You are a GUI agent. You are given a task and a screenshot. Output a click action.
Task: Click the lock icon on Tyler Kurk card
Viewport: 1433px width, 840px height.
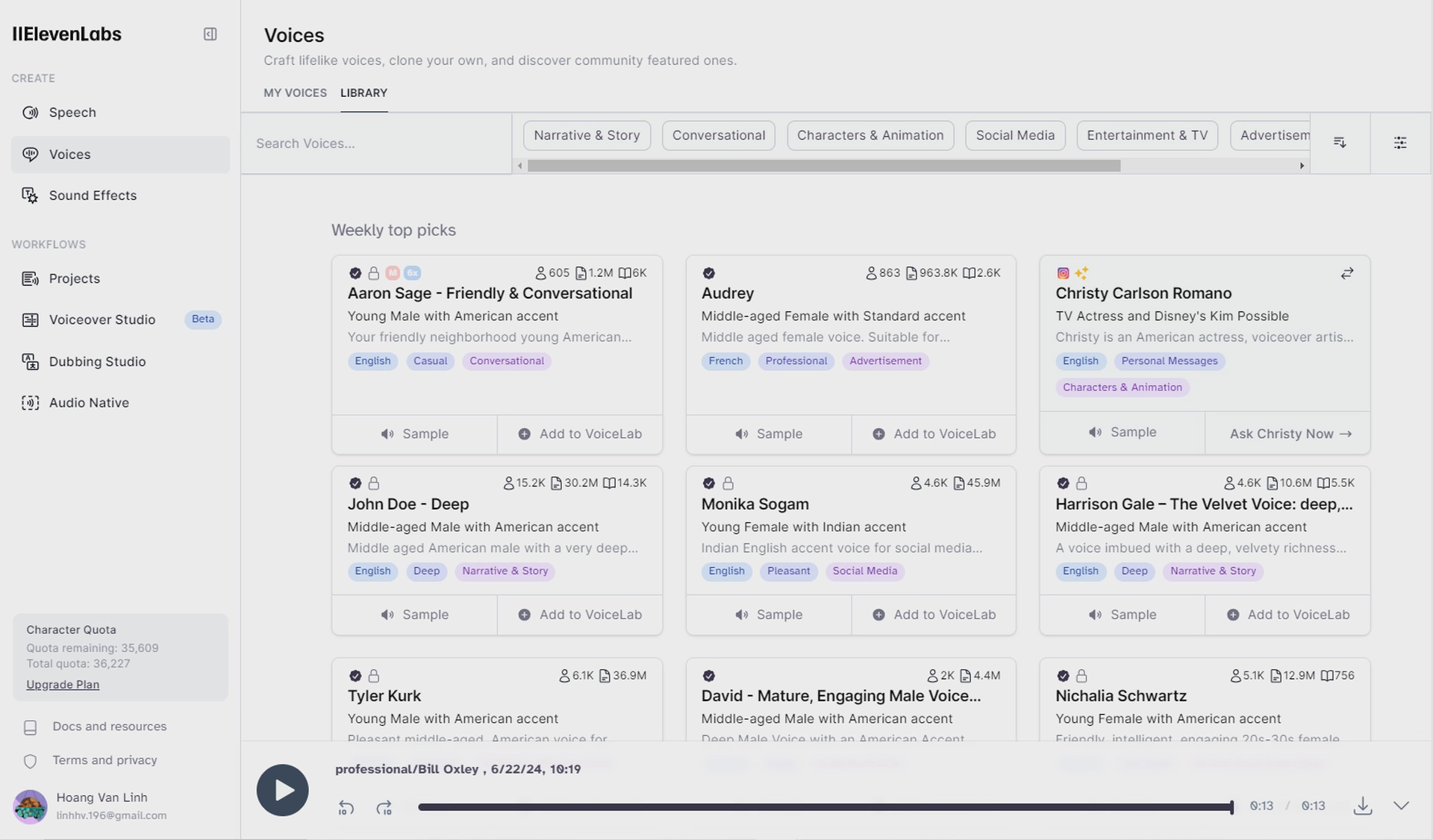coord(374,676)
